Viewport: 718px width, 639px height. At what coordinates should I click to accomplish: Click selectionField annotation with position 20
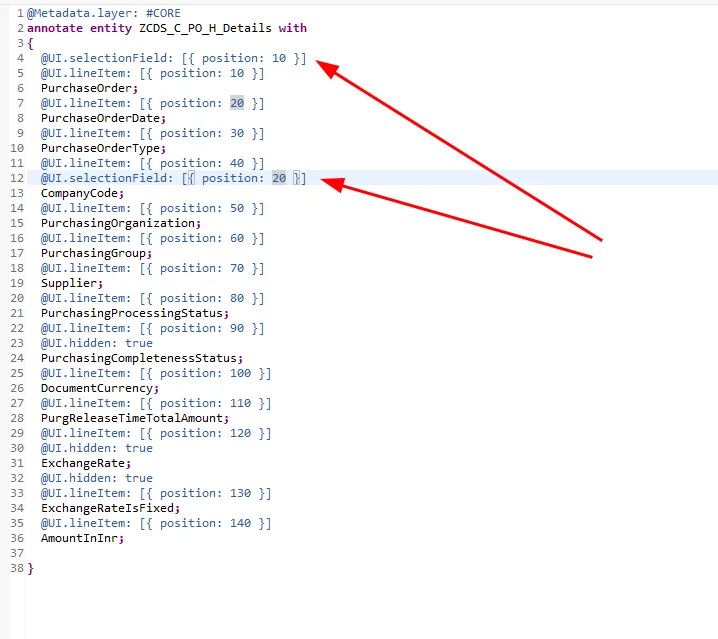pyautogui.click(x=174, y=178)
